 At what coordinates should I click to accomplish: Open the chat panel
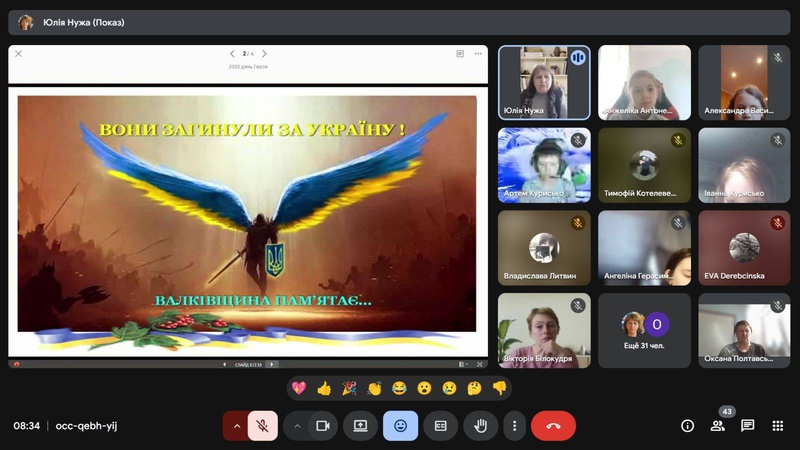pos(747,426)
